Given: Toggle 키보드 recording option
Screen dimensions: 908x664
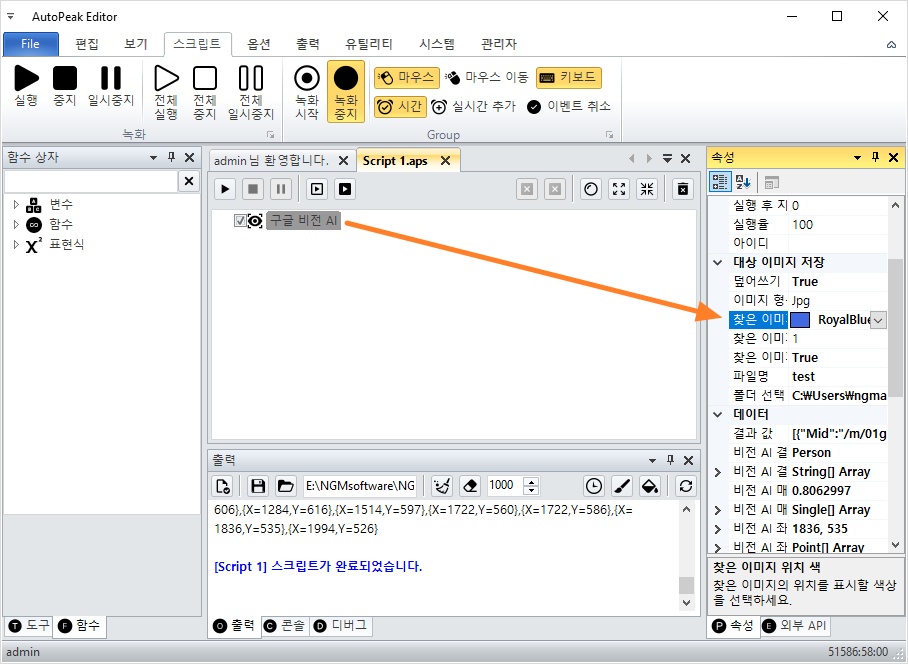Looking at the screenshot, I should pos(569,78).
